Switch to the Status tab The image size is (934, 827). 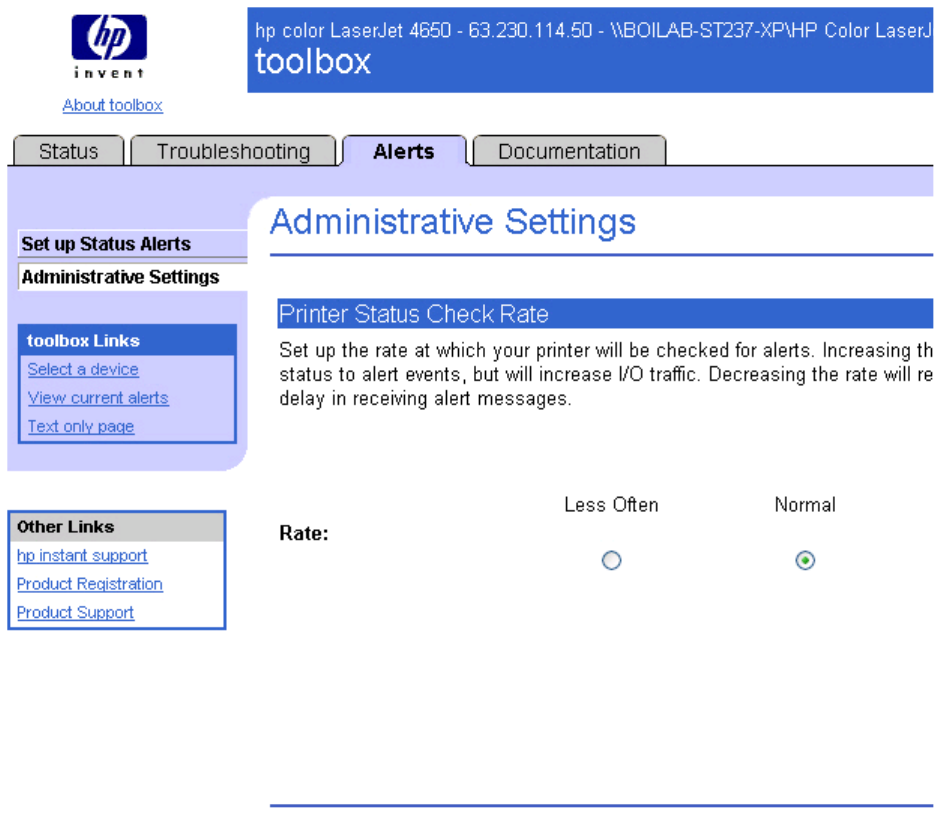coord(69,151)
